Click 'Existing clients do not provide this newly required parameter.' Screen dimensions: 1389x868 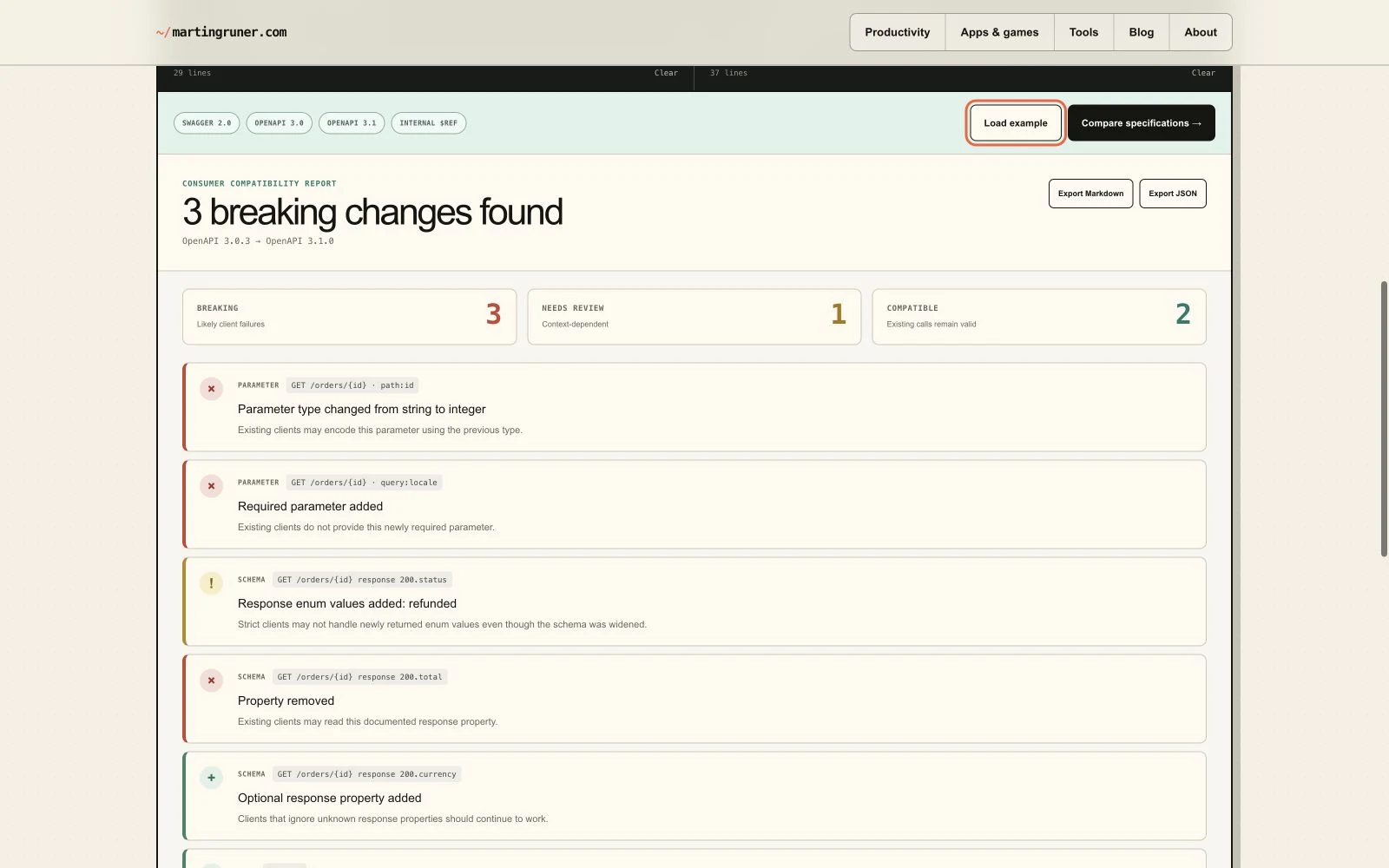click(365, 527)
